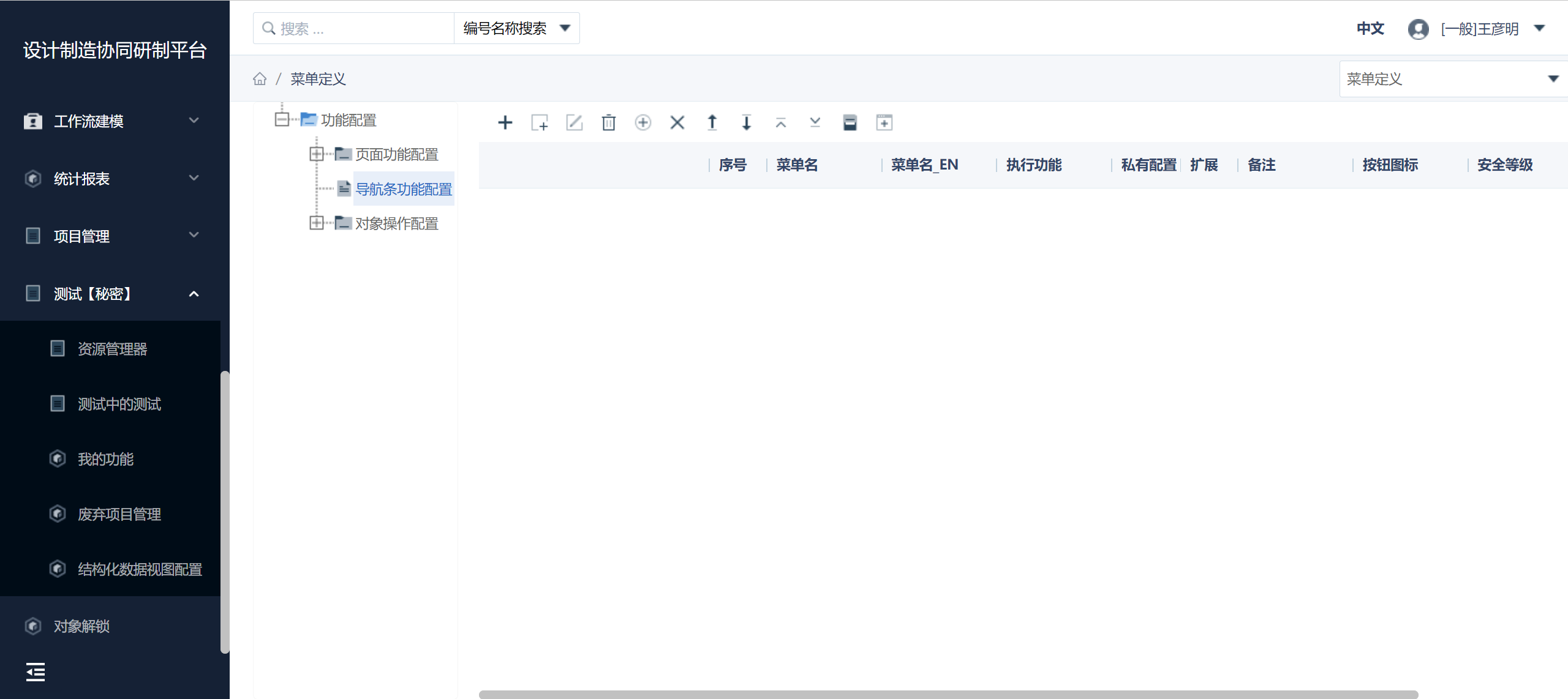Select 页面功能配置 tree item
The width and height of the screenshot is (1568, 699).
[x=397, y=154]
